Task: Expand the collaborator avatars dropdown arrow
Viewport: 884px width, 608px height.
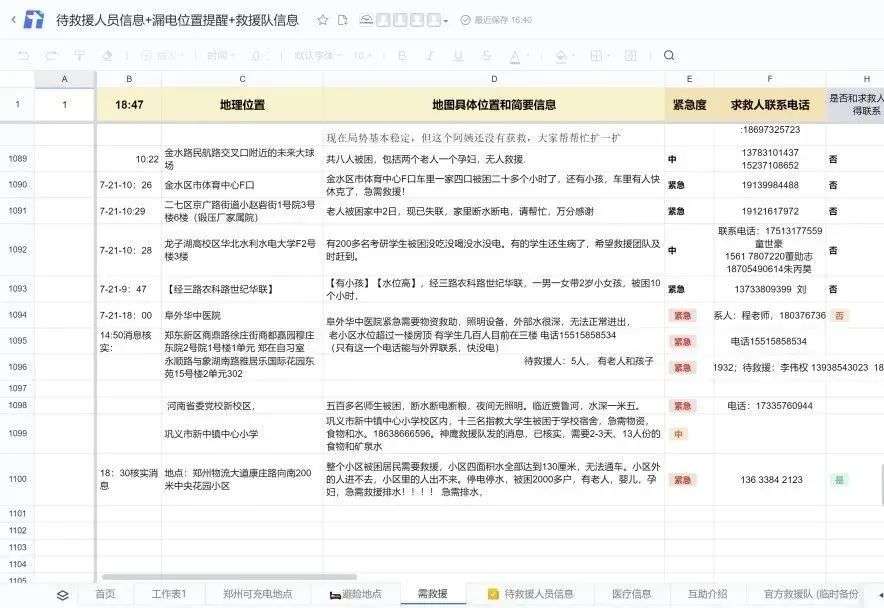Action: [445, 21]
